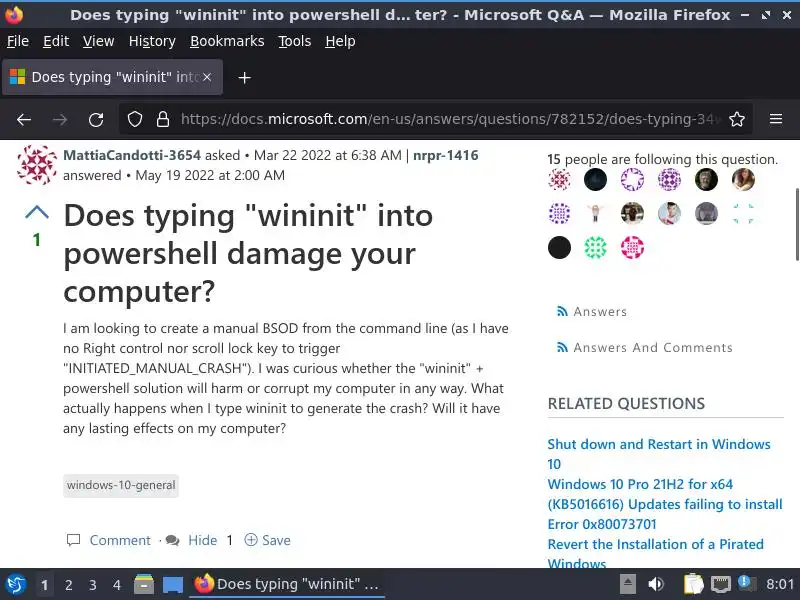Open the Firefox hamburger menu

pyautogui.click(x=776, y=119)
